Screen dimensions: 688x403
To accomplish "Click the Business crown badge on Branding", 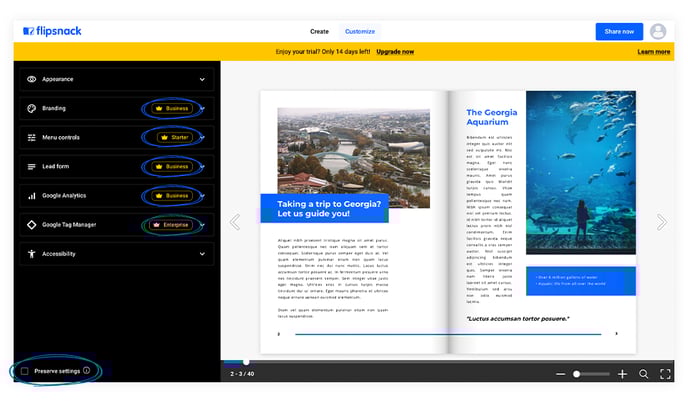I will [172, 108].
